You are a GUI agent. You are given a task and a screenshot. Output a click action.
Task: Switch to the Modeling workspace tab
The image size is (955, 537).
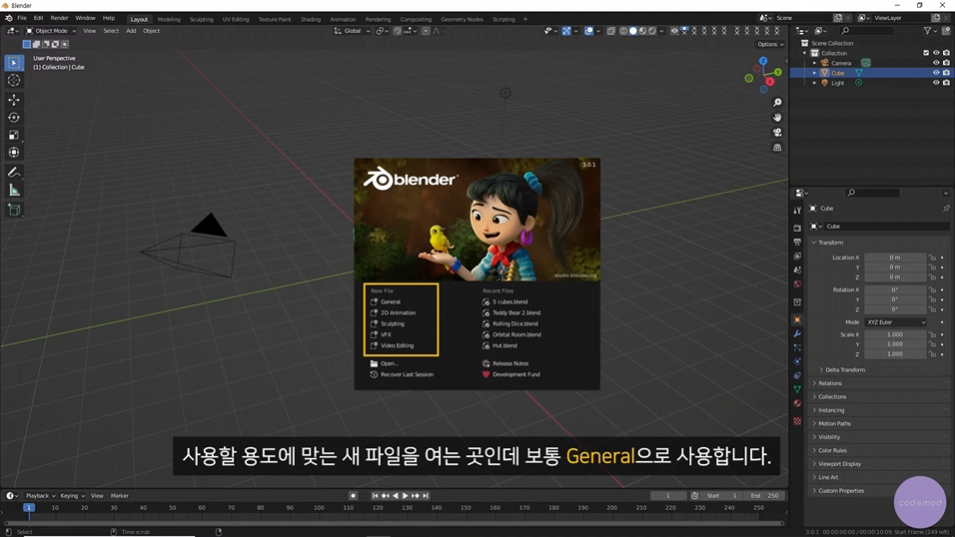click(x=169, y=19)
